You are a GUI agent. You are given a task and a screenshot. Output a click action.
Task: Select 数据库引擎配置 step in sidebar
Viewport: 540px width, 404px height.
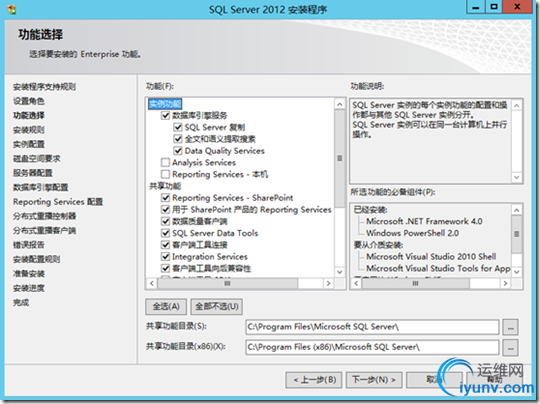click(41, 187)
